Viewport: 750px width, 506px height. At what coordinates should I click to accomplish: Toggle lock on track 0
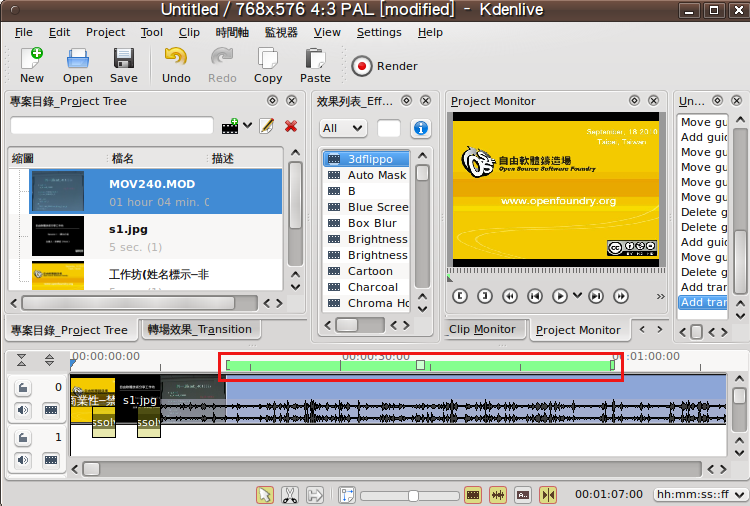22,388
